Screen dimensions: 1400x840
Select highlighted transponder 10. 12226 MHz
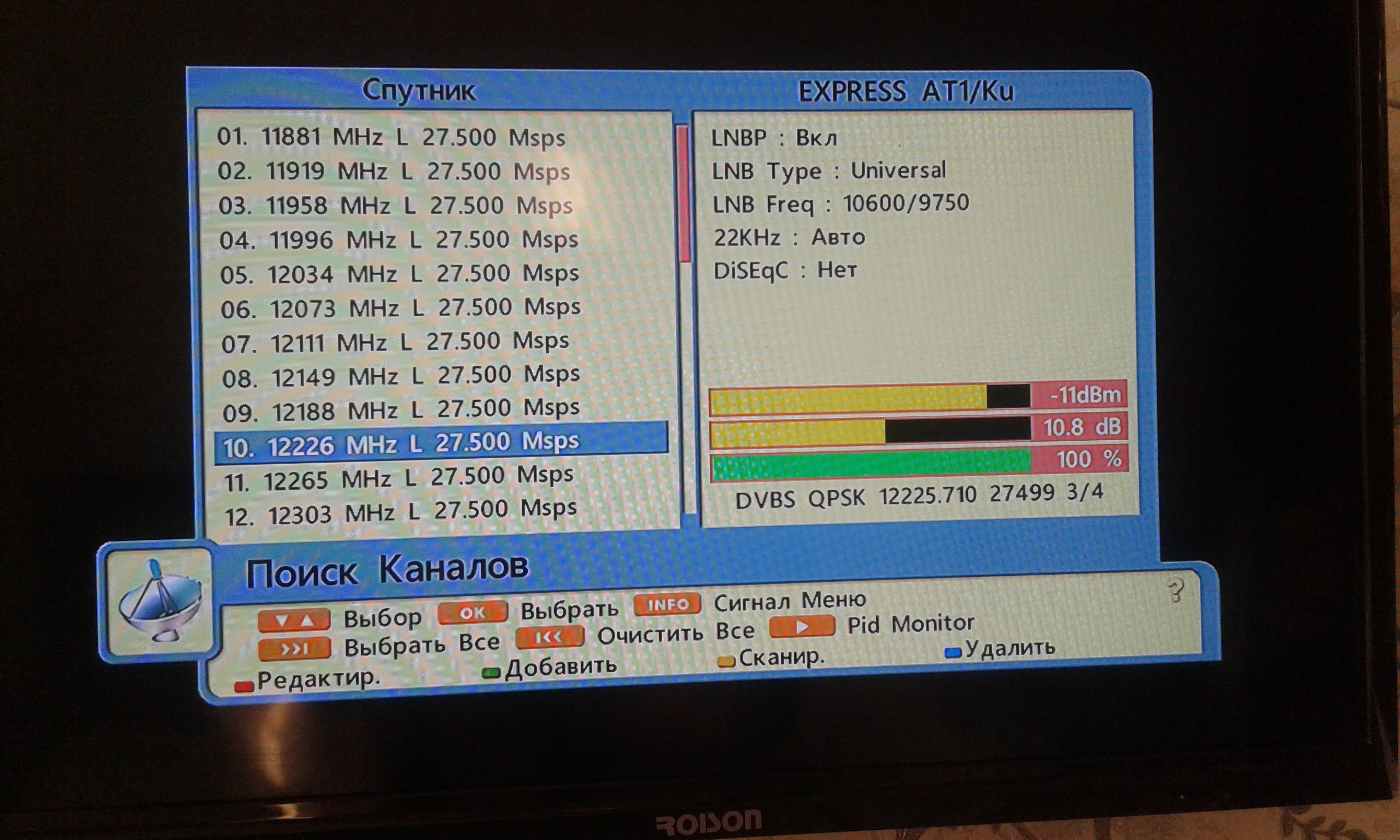(x=441, y=443)
